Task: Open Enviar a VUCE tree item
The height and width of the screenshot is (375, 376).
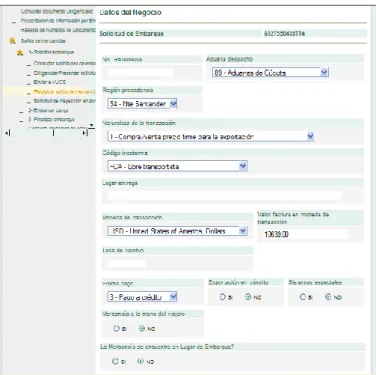Action: click(50, 82)
